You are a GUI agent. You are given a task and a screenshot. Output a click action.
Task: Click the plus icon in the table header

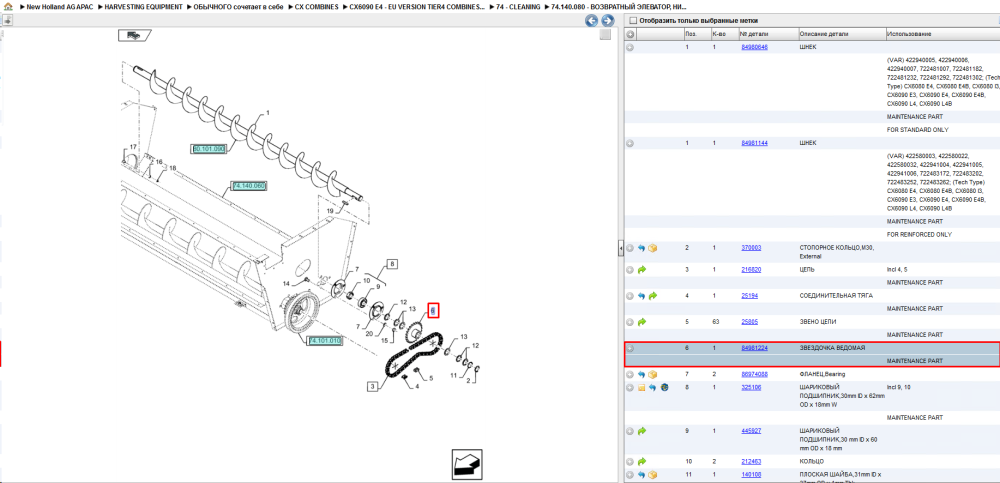coord(630,34)
